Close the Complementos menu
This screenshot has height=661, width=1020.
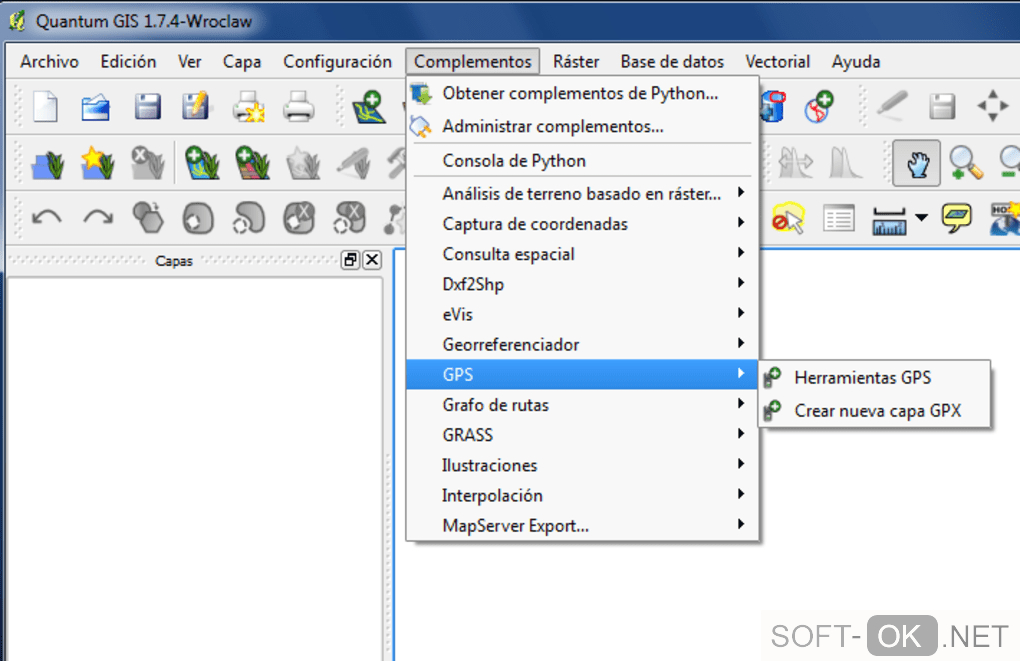(473, 62)
